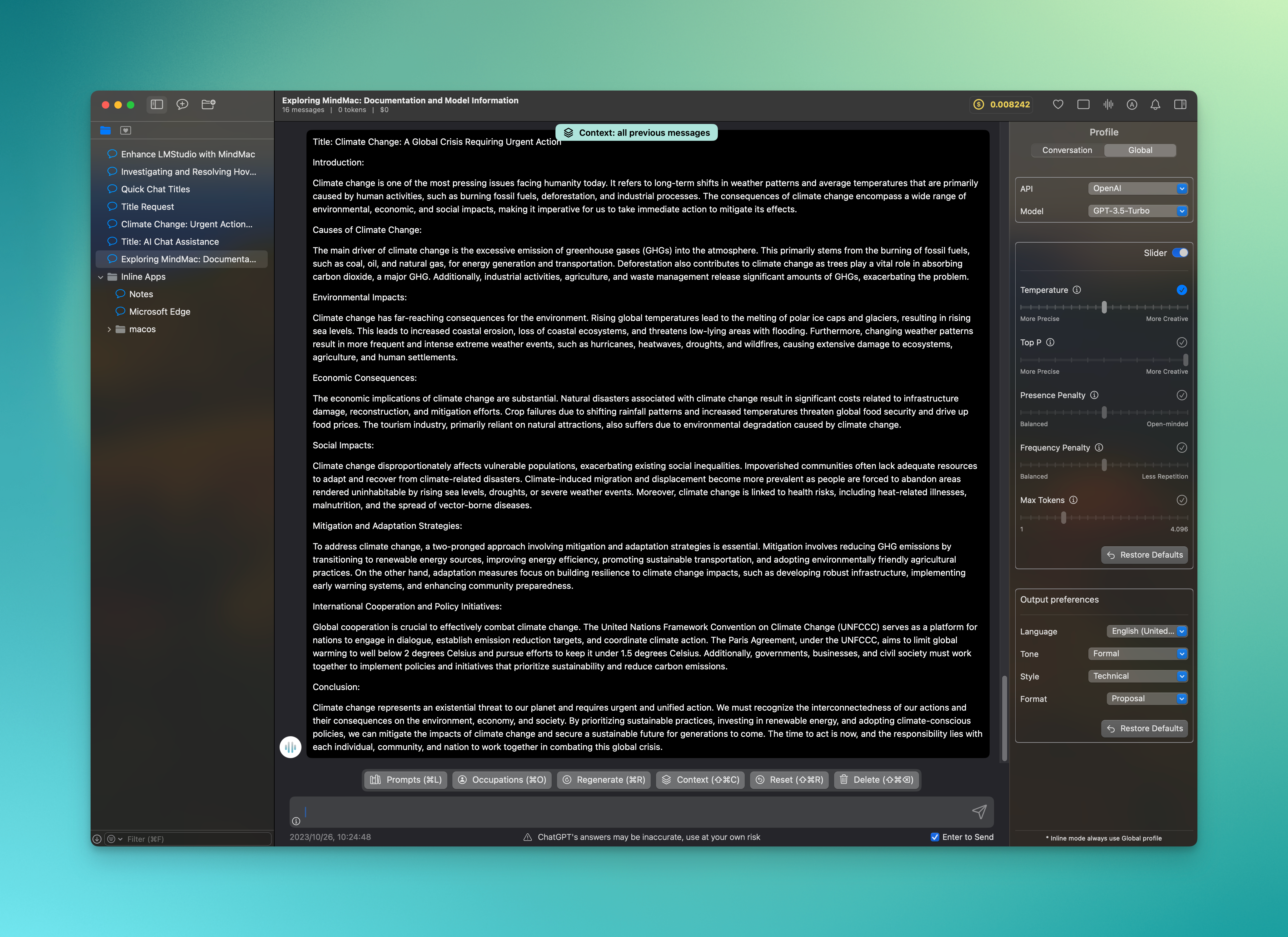Enable the Top P parameter checkmark
The height and width of the screenshot is (937, 1288).
(x=1182, y=342)
